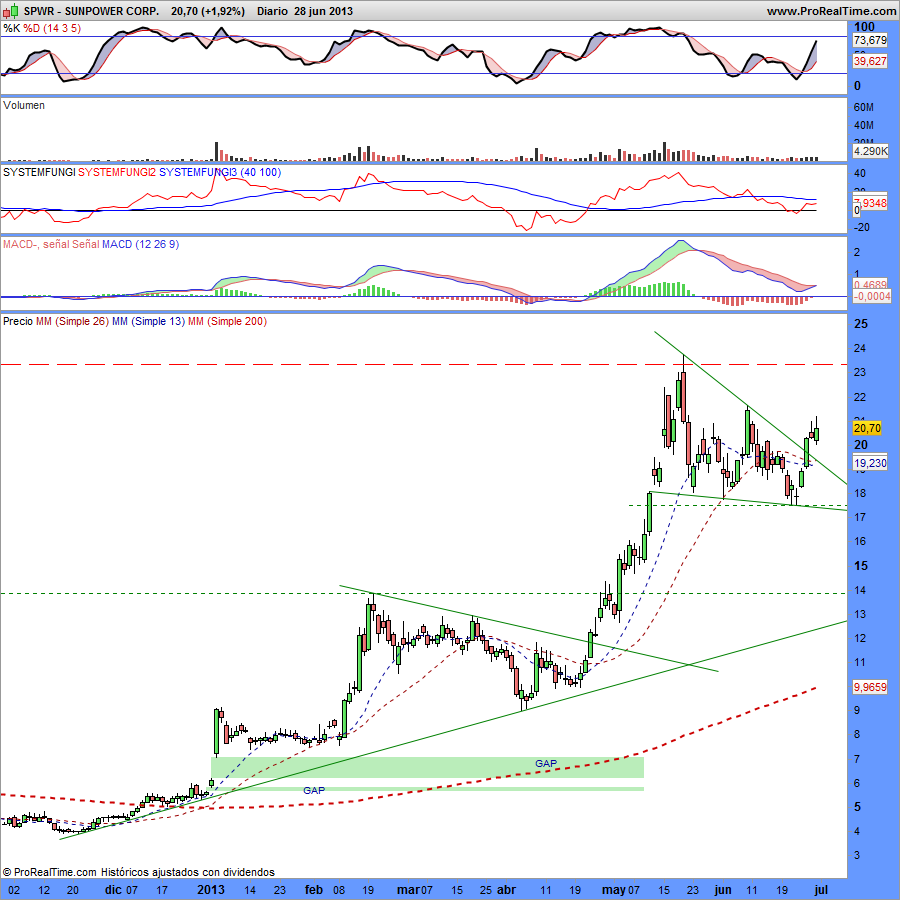Click the %K stochastic label
This screenshot has height=900, width=900.
(11, 28)
